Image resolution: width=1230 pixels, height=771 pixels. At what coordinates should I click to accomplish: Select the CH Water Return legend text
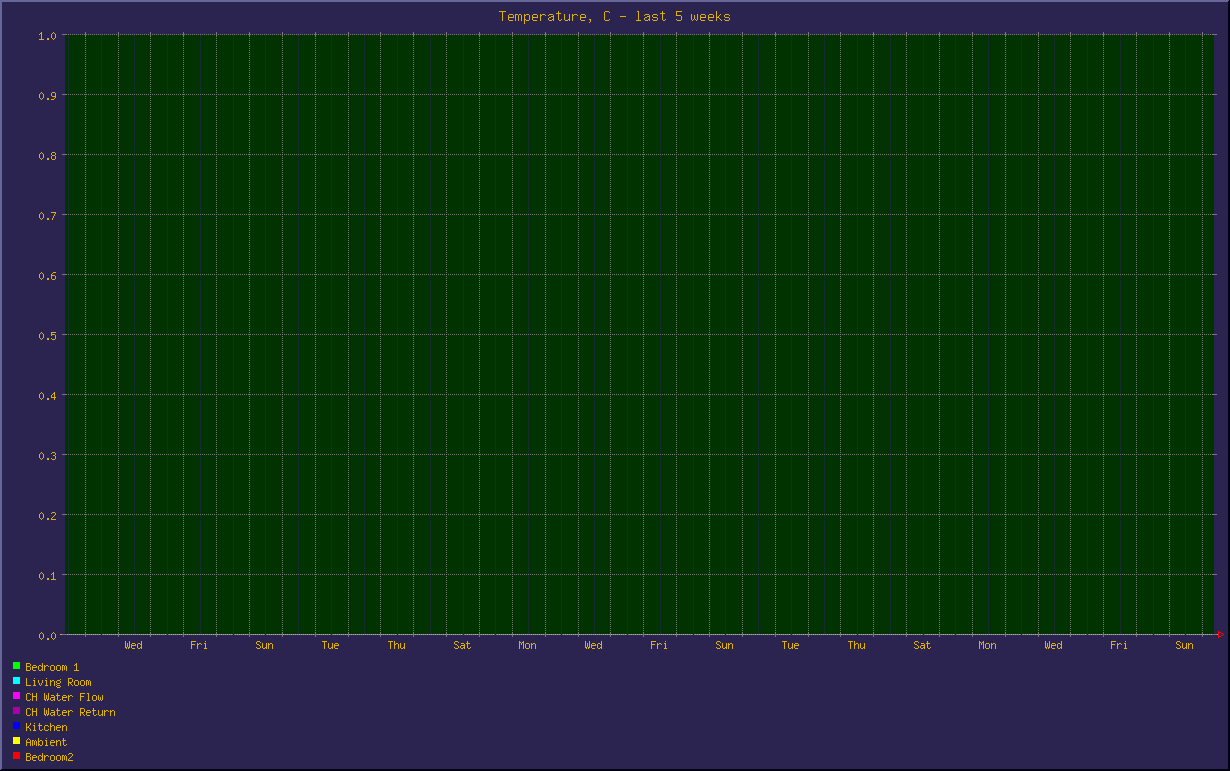click(x=70, y=712)
